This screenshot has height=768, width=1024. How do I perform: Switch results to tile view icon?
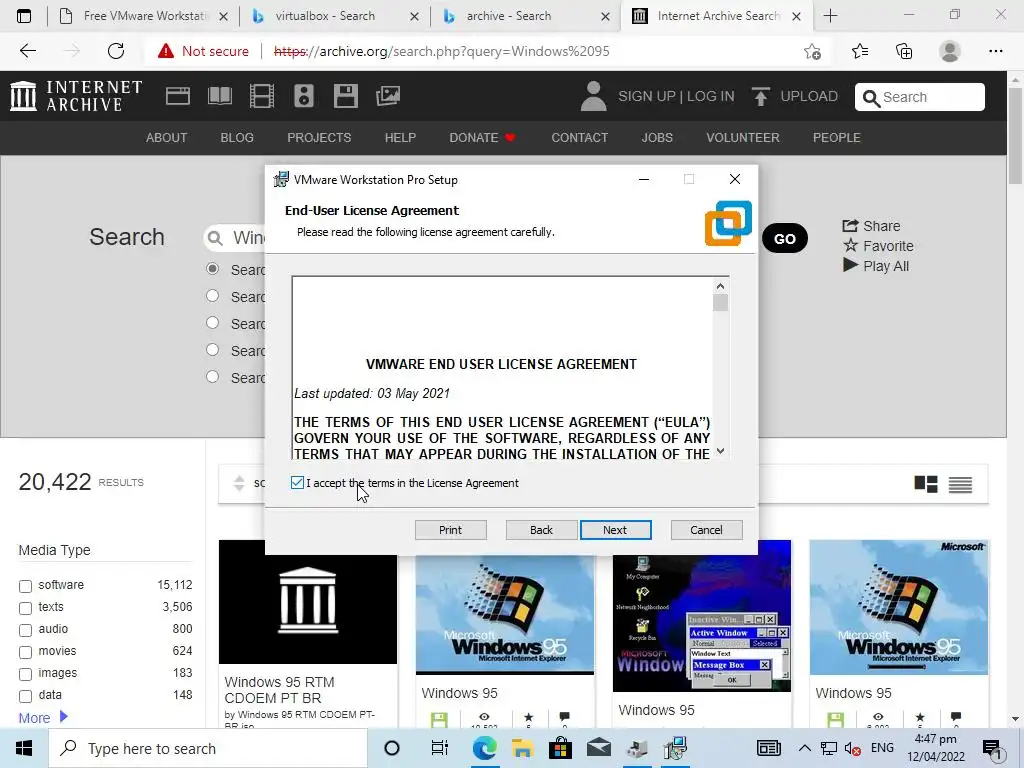click(926, 484)
